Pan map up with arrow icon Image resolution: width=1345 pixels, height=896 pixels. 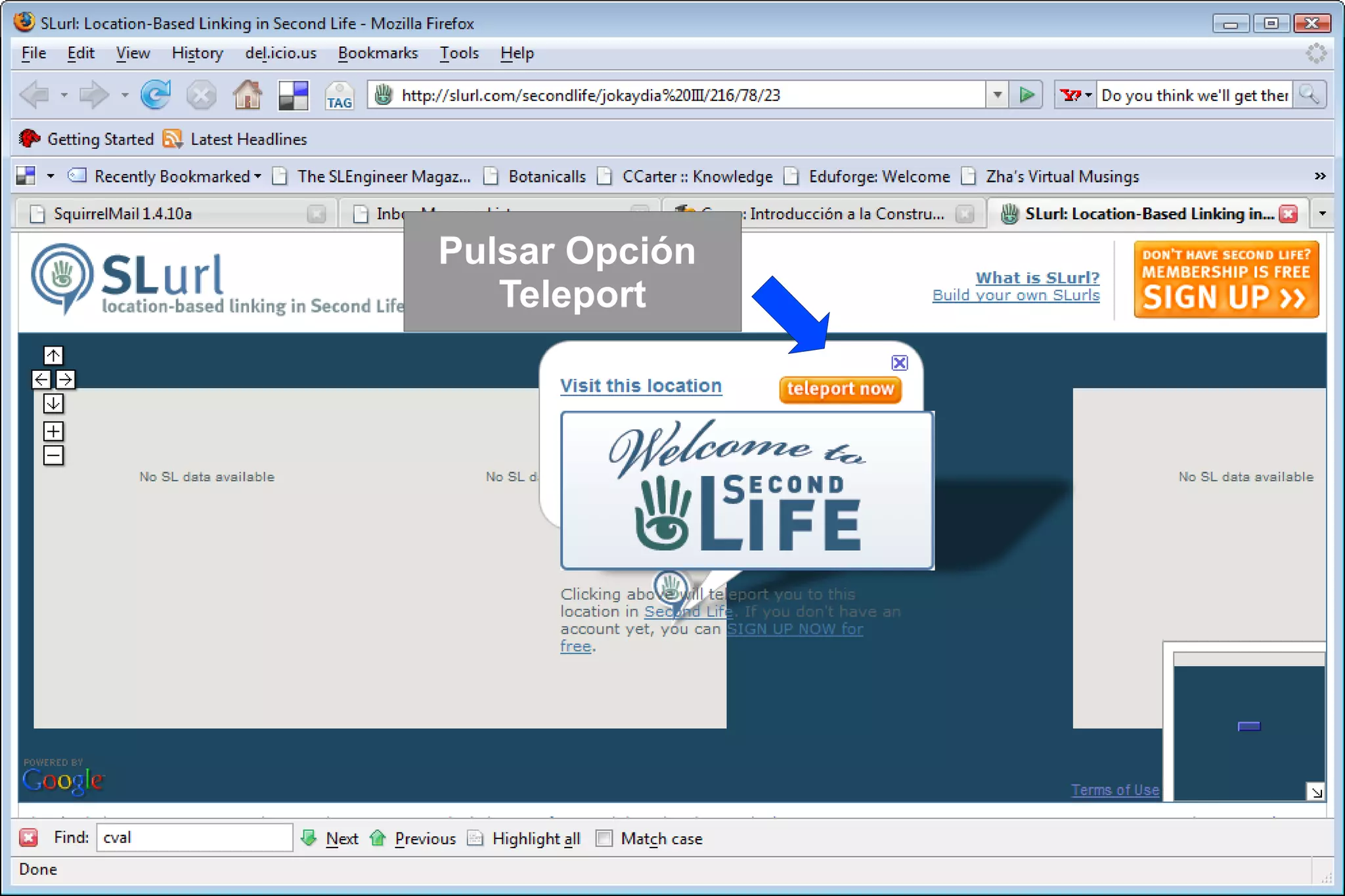(x=53, y=356)
